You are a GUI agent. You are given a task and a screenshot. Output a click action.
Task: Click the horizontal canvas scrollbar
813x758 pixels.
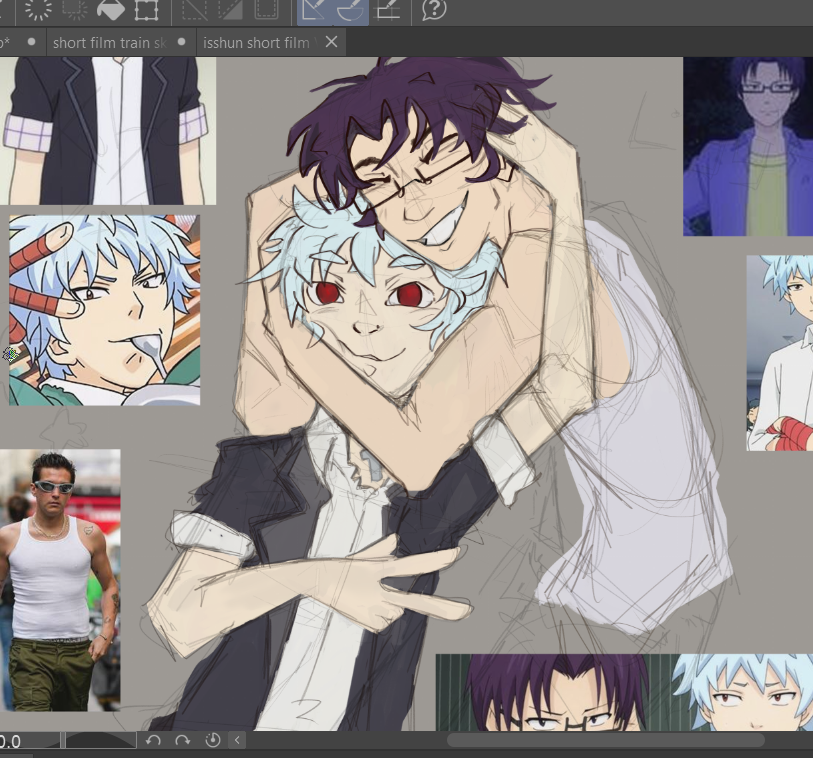(606, 740)
